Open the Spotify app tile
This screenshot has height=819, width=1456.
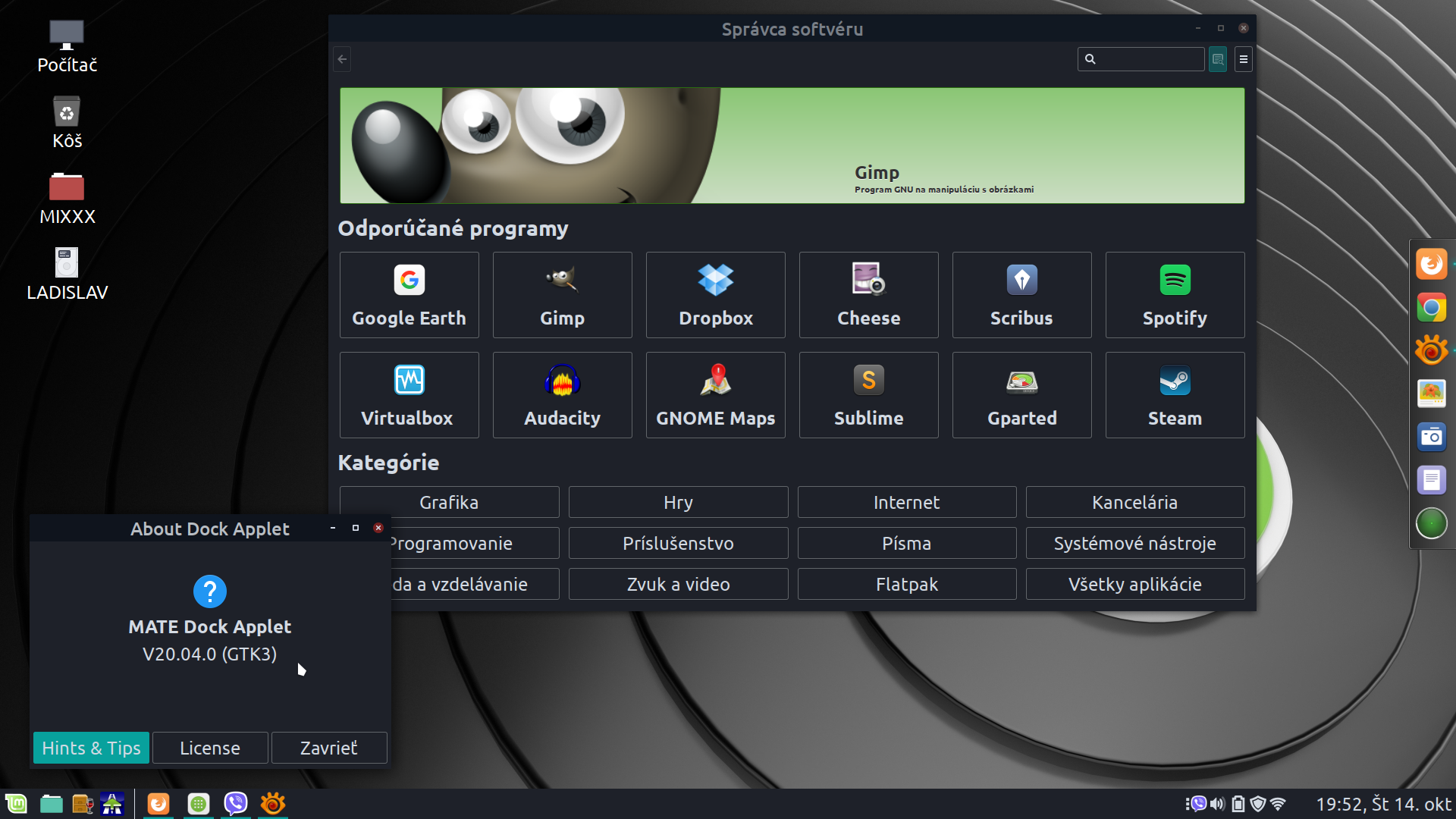pyautogui.click(x=1174, y=295)
